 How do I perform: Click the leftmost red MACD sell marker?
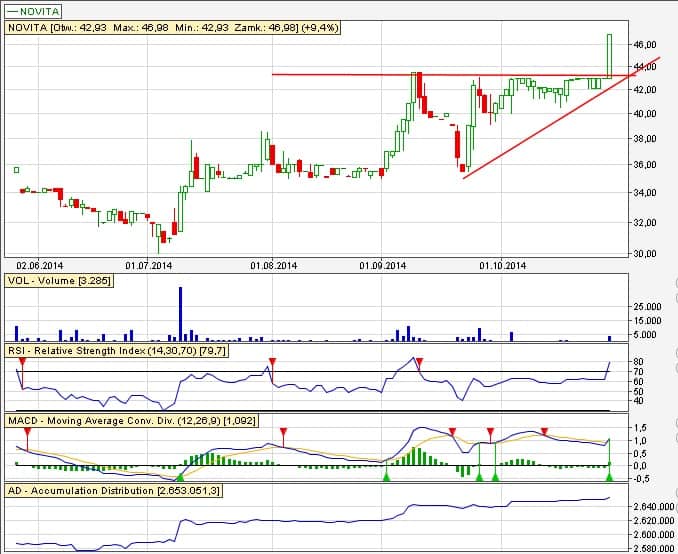(28, 432)
